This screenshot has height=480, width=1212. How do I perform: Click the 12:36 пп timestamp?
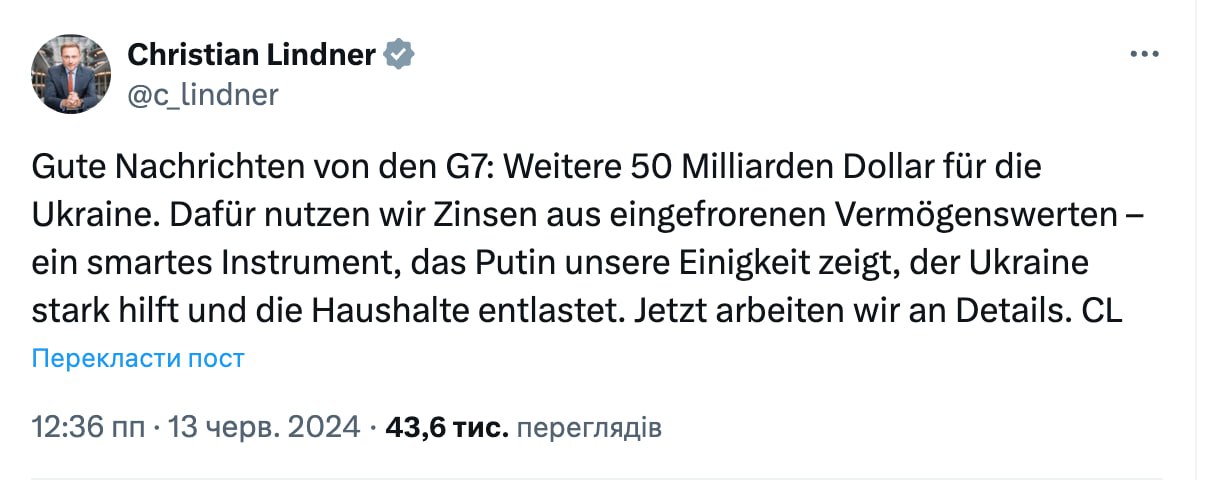tap(87, 428)
